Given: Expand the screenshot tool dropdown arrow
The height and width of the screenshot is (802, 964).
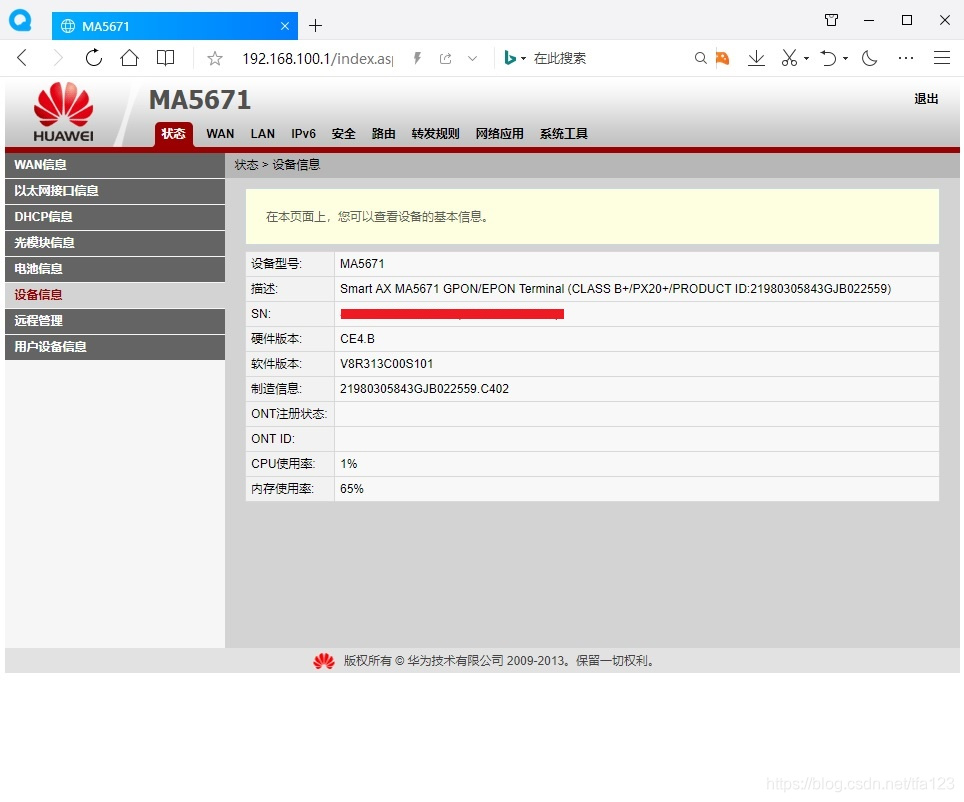Looking at the screenshot, I should (x=806, y=58).
